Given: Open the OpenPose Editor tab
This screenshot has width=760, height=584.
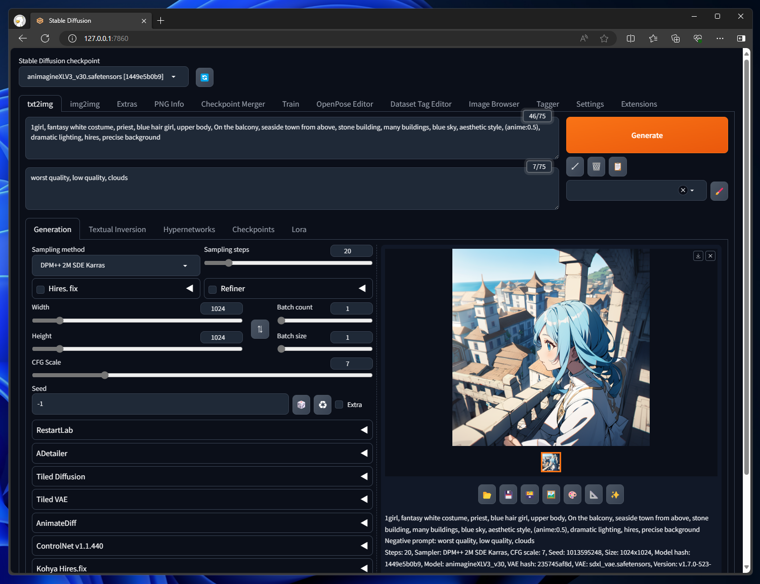Looking at the screenshot, I should [x=345, y=104].
